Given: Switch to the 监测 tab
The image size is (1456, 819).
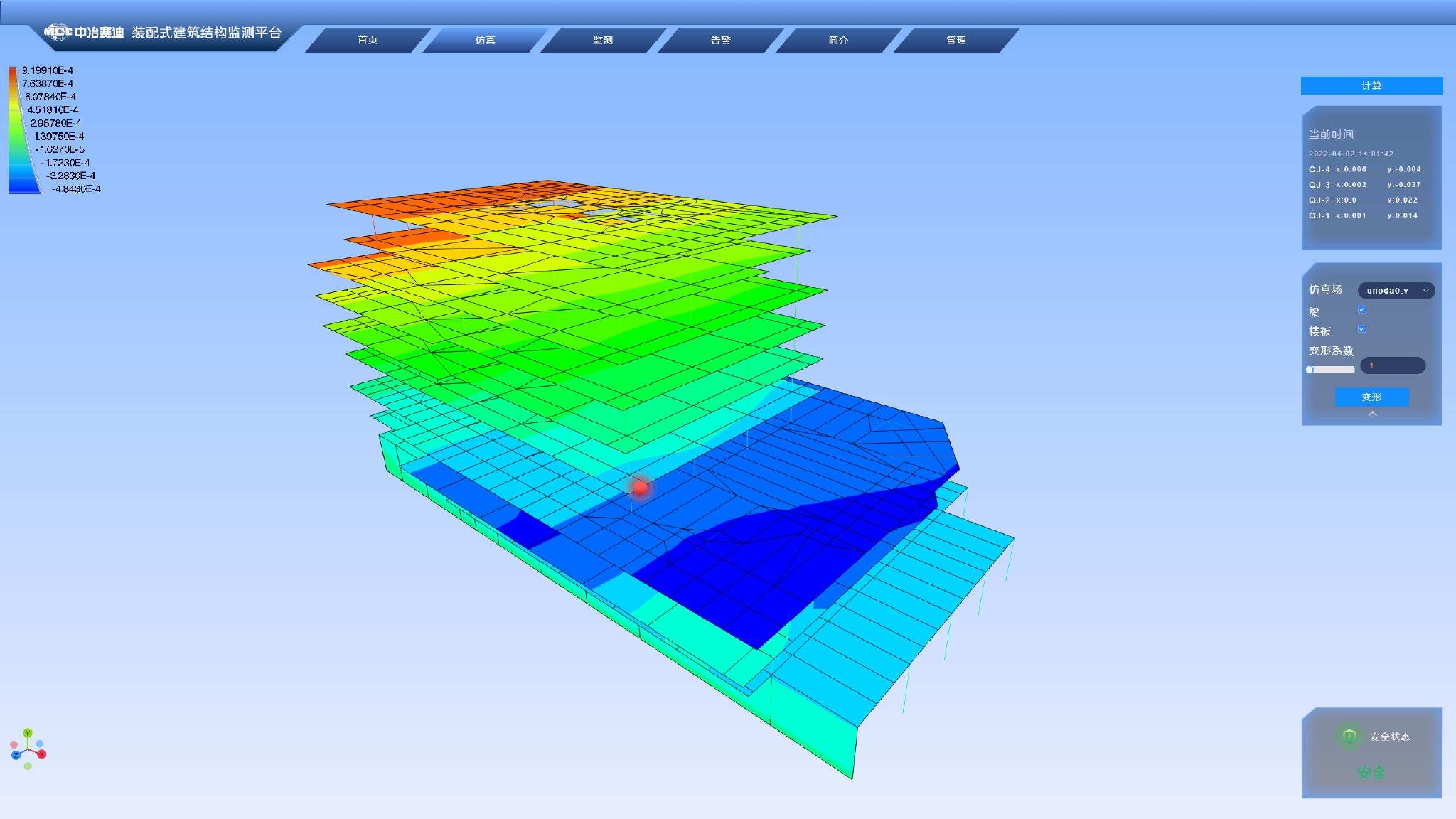Looking at the screenshot, I should 602,40.
